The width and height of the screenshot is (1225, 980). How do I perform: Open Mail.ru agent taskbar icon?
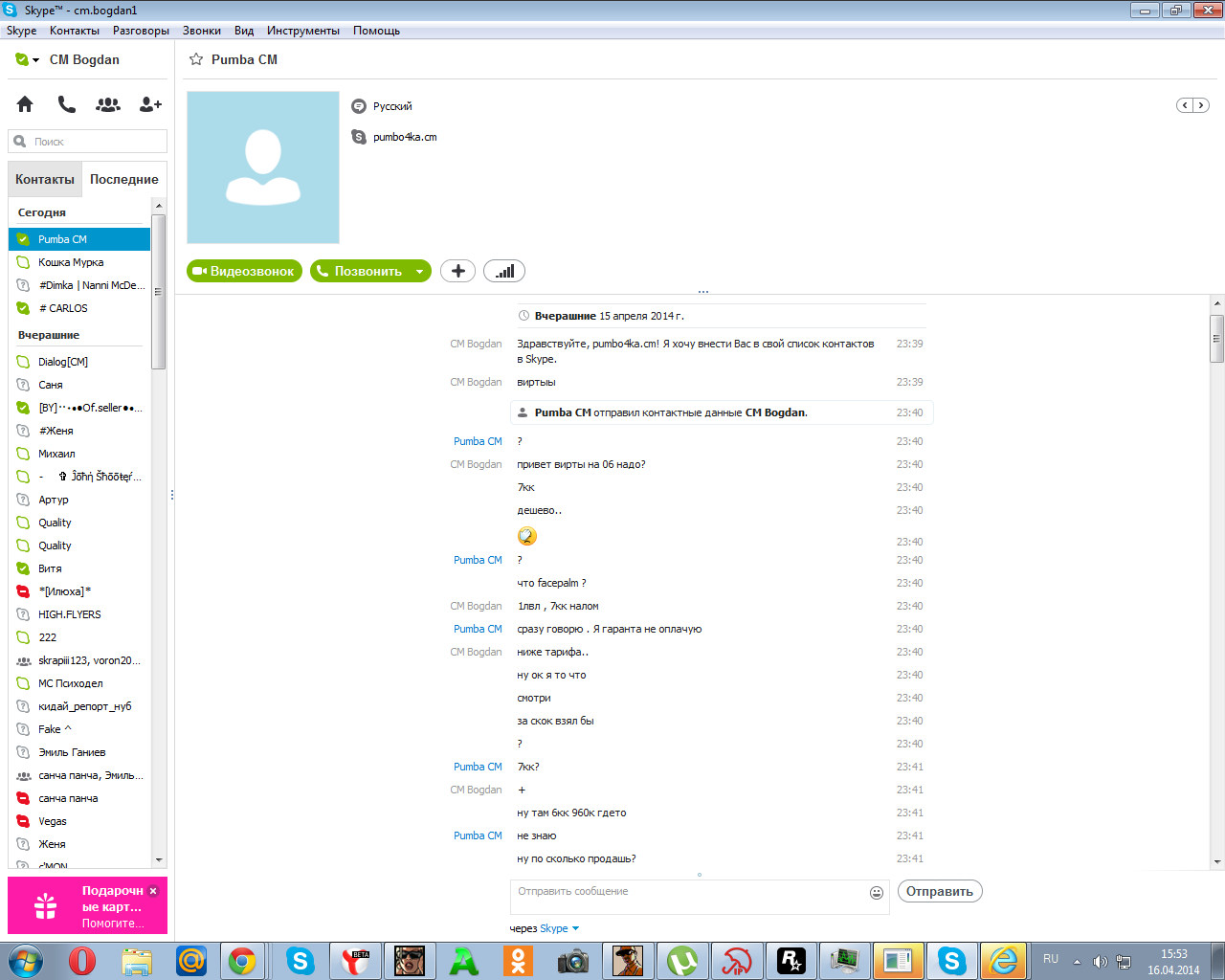point(191,961)
